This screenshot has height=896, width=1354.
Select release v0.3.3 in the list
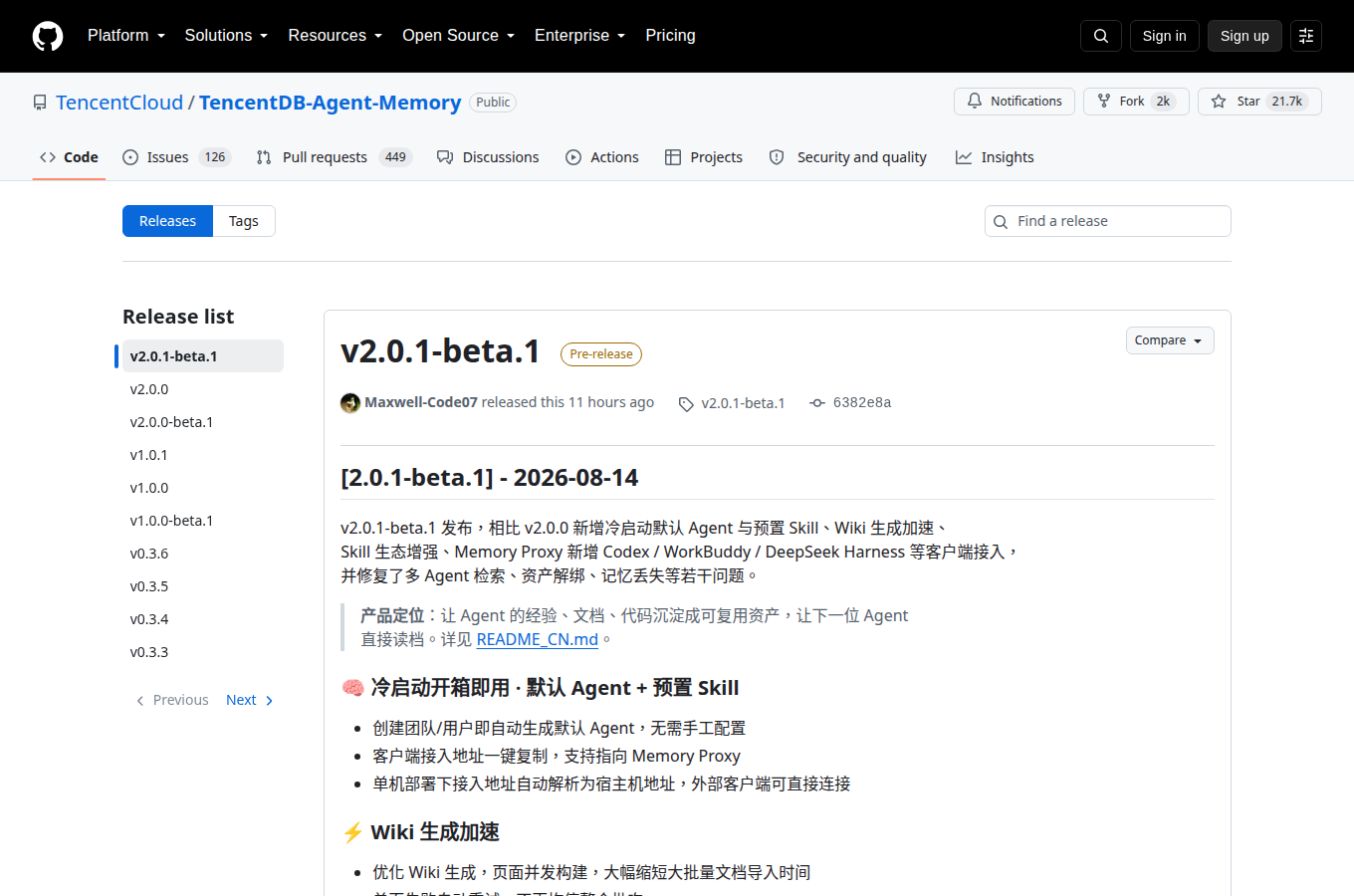click(x=203, y=652)
